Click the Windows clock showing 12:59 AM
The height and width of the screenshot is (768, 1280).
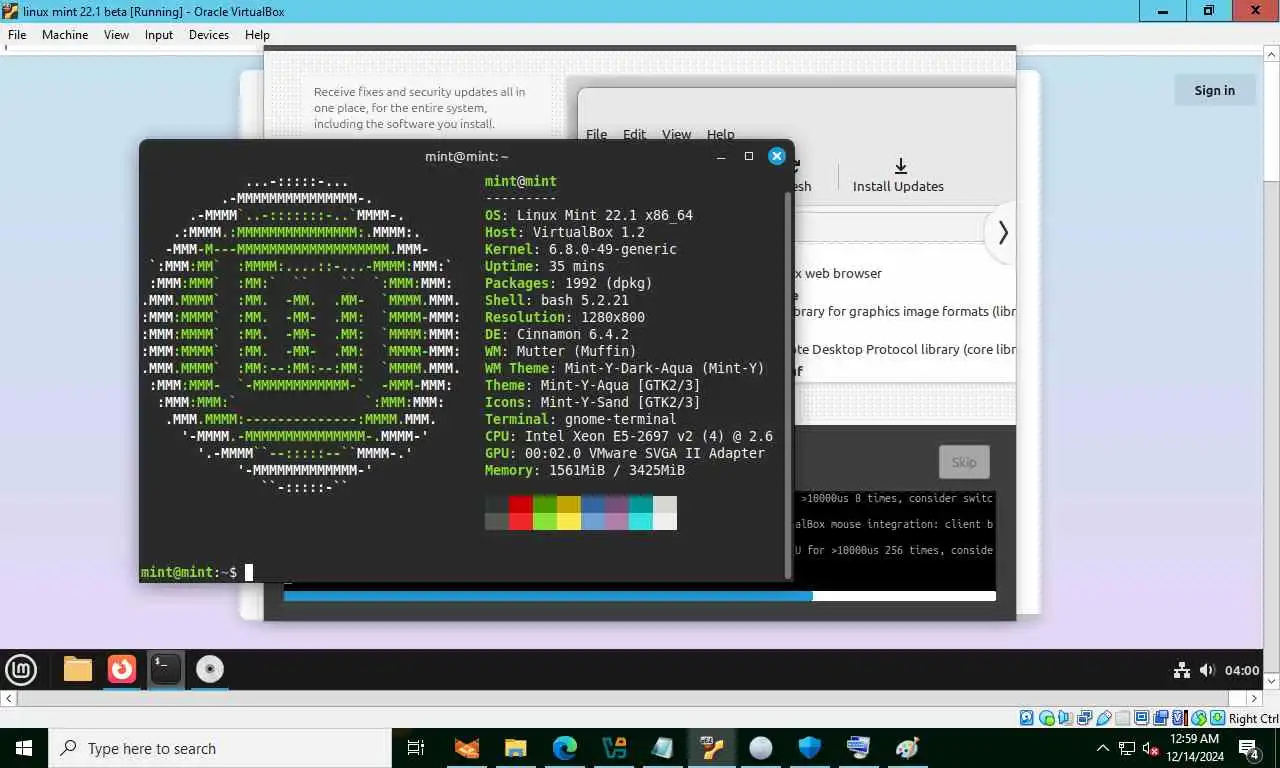[x=1193, y=739]
